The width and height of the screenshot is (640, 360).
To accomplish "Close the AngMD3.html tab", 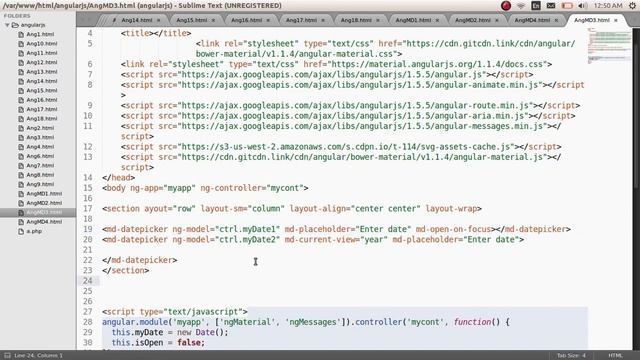I will (x=616, y=20).
